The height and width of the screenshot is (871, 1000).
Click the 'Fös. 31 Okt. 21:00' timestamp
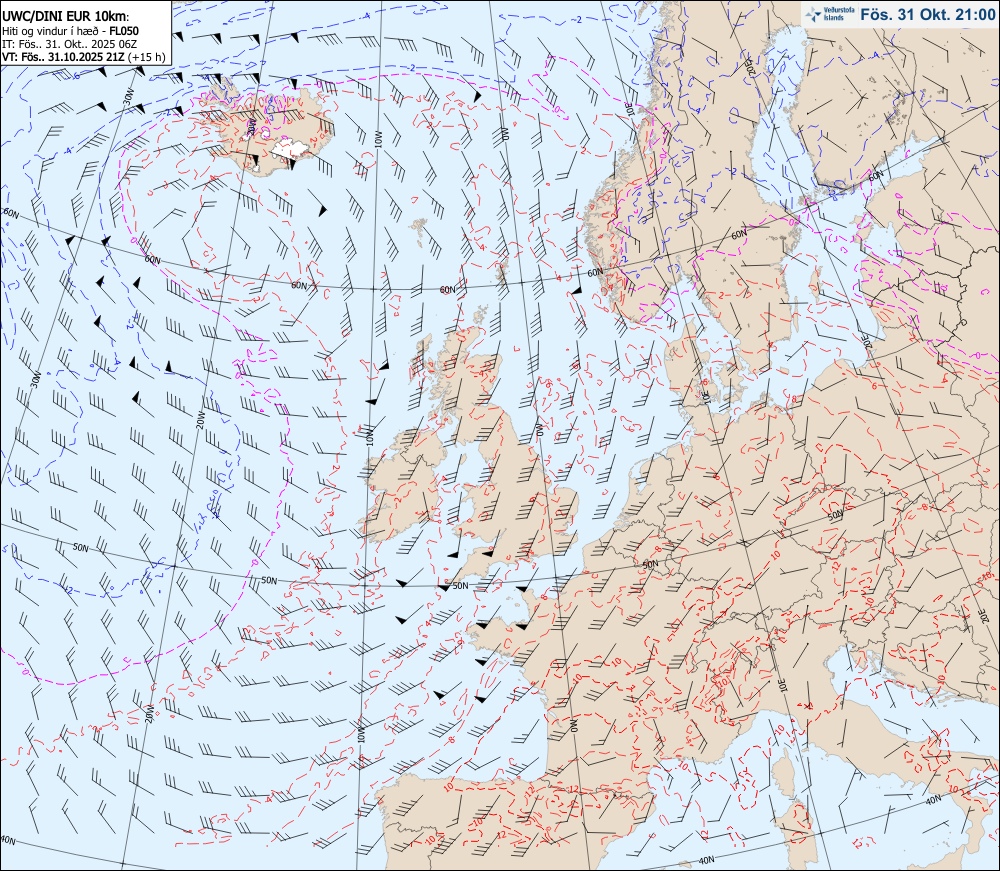927,14
